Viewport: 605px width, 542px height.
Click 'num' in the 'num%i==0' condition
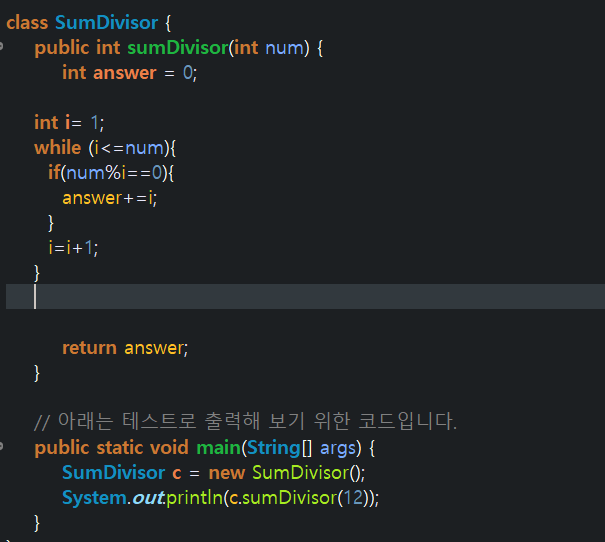click(86, 173)
